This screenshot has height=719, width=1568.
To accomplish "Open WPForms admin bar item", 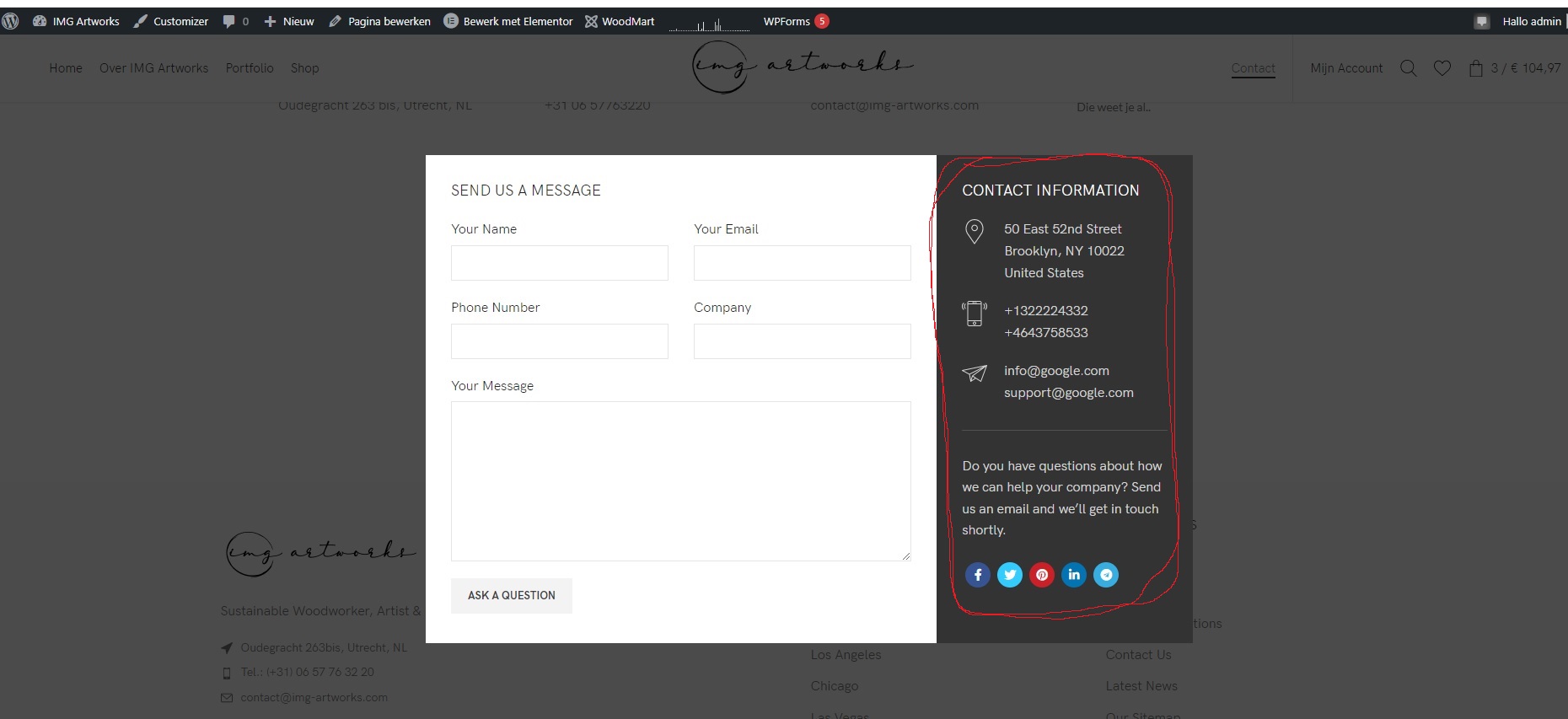I will (x=787, y=21).
